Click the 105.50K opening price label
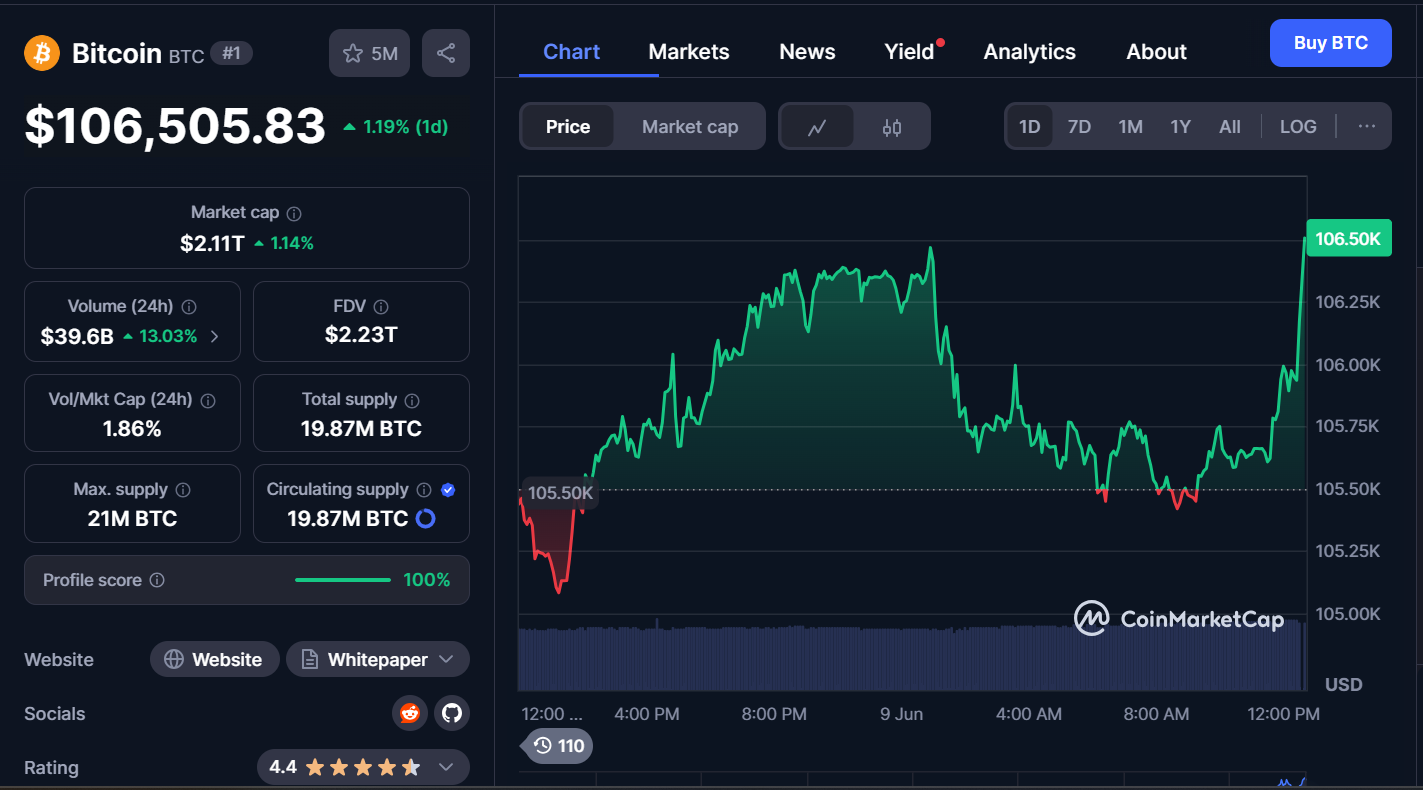This screenshot has height=790, width=1423. 560,493
